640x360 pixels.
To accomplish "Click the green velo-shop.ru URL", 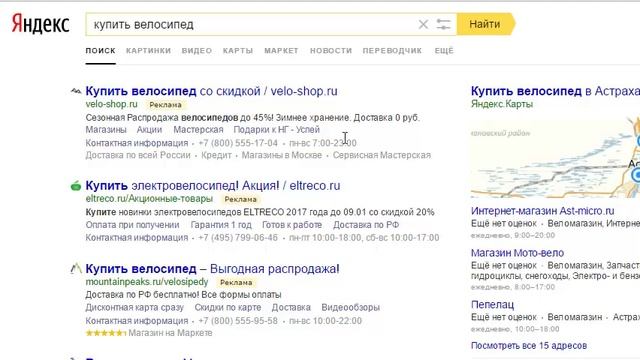I will 111,104.
